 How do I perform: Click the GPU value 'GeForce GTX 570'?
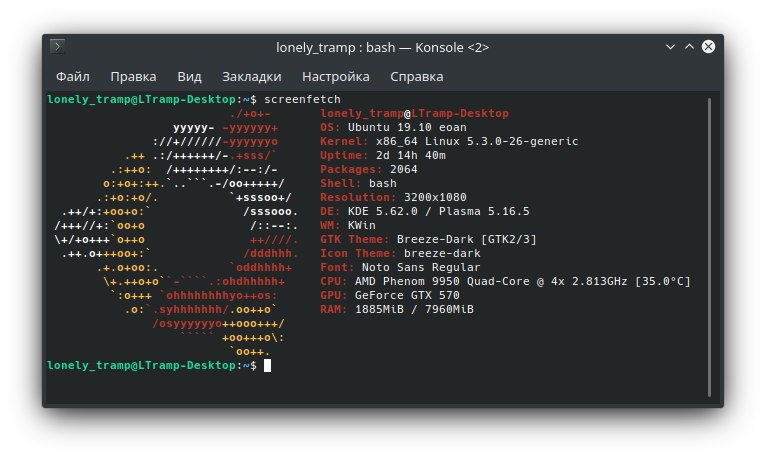pyautogui.click(x=407, y=295)
